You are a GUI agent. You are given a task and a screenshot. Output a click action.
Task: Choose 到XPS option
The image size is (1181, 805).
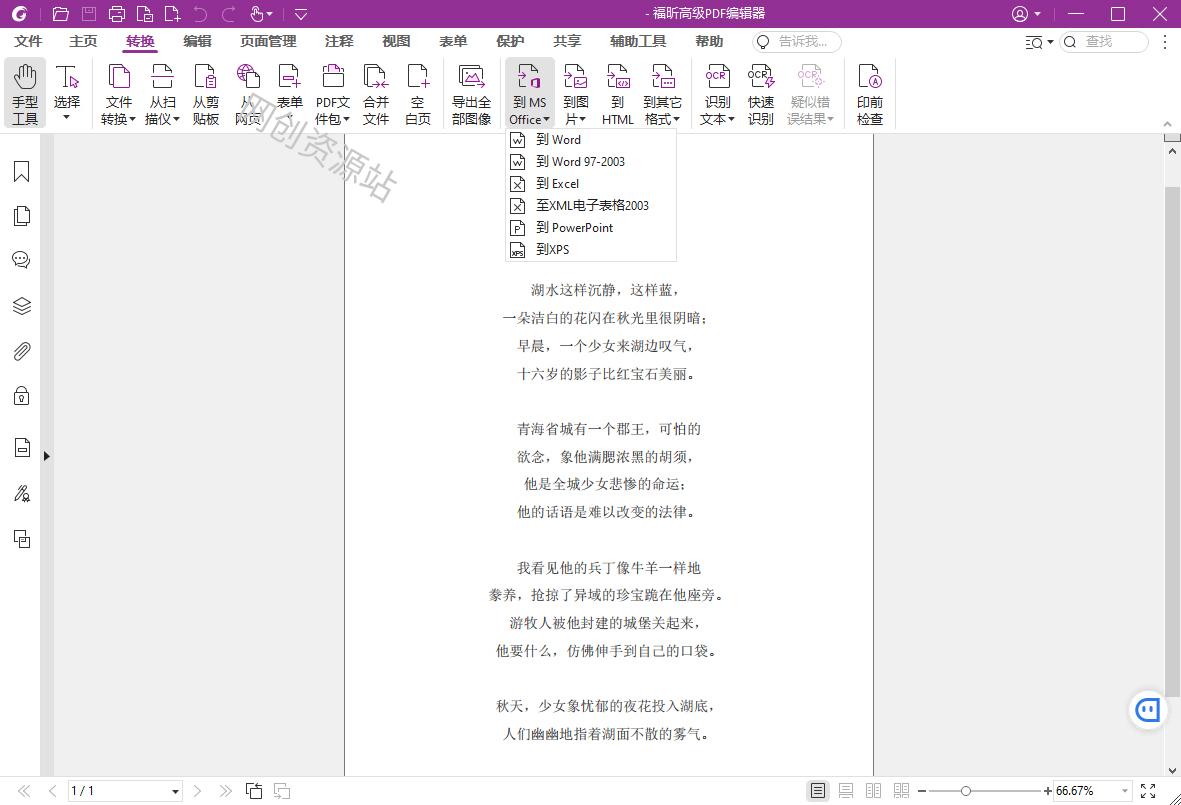tap(590, 249)
